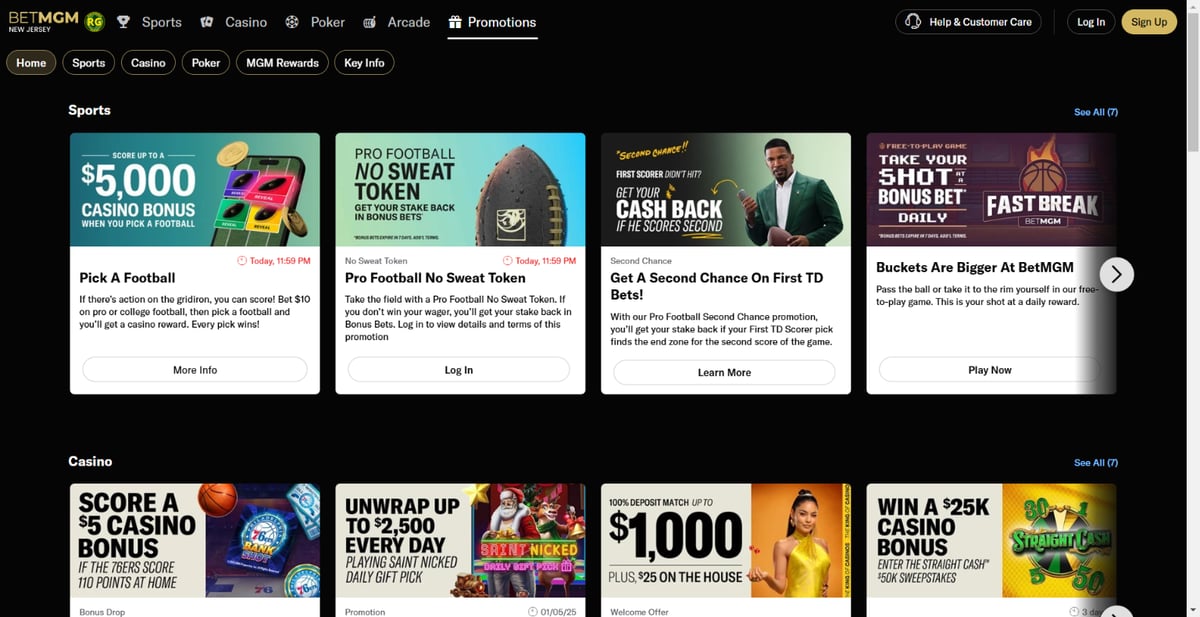Open See All (7) for Sports promotions

tap(1096, 112)
